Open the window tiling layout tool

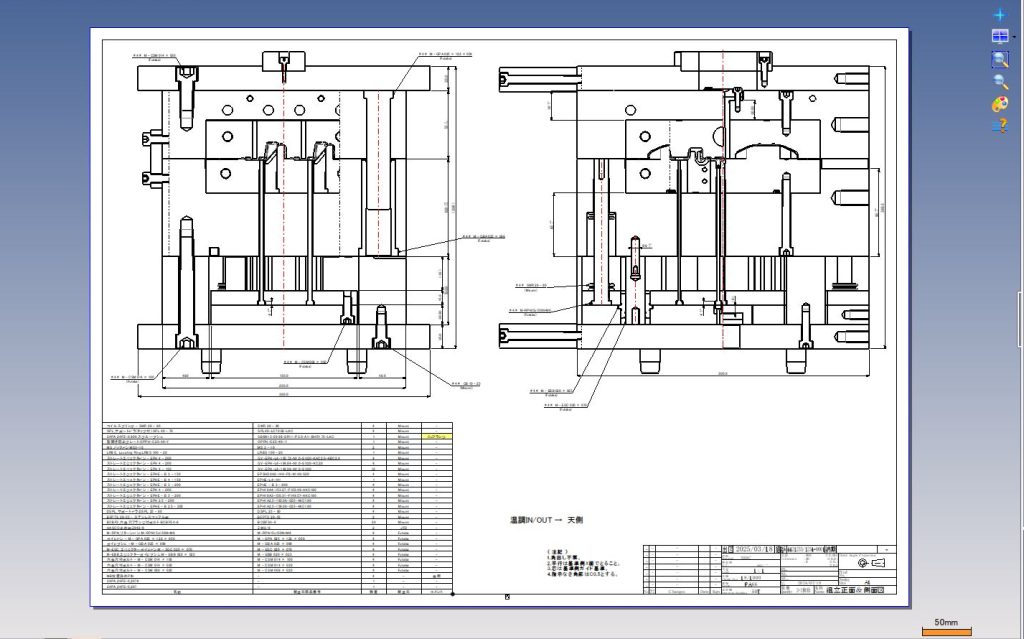click(998, 37)
